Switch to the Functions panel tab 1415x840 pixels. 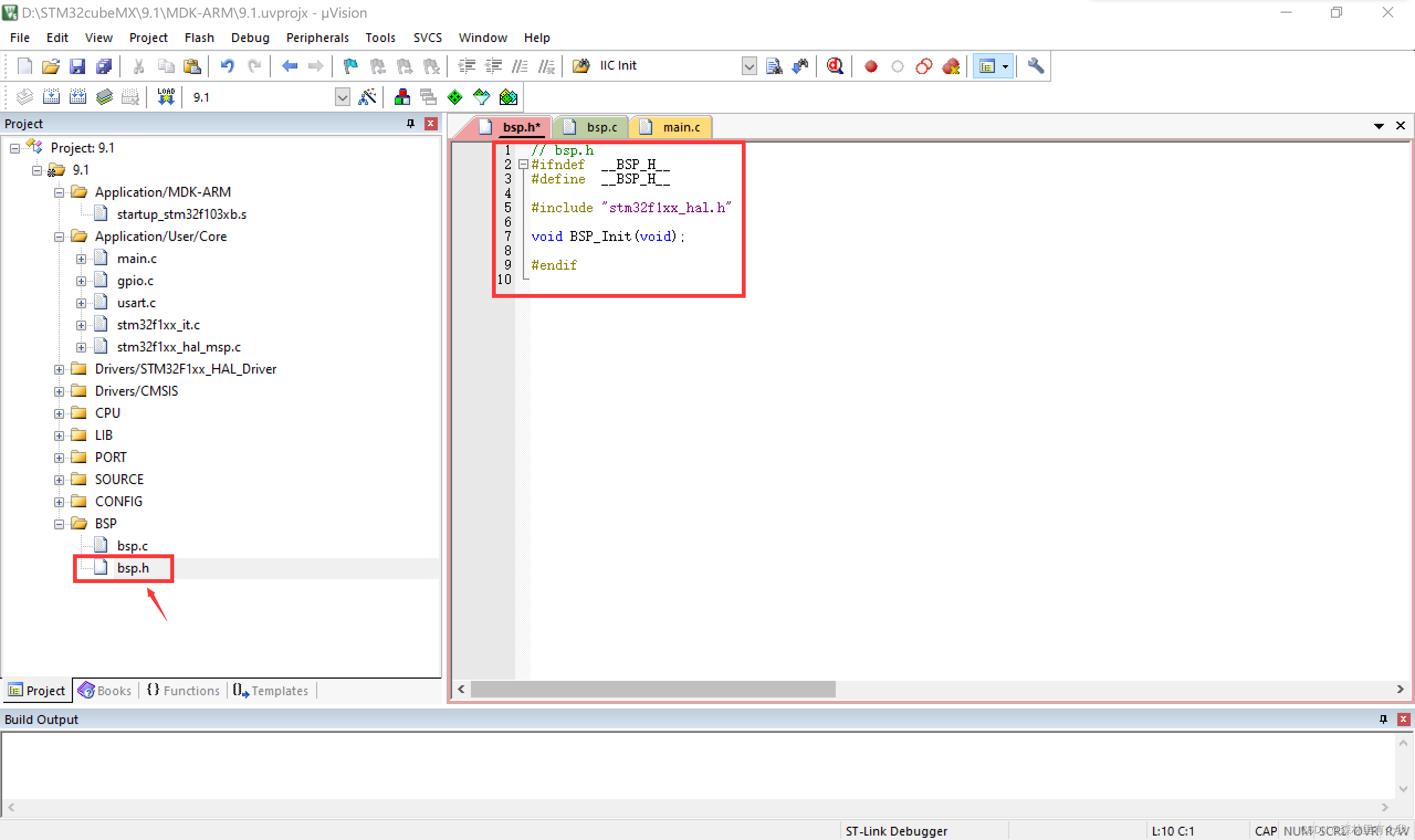point(184,691)
